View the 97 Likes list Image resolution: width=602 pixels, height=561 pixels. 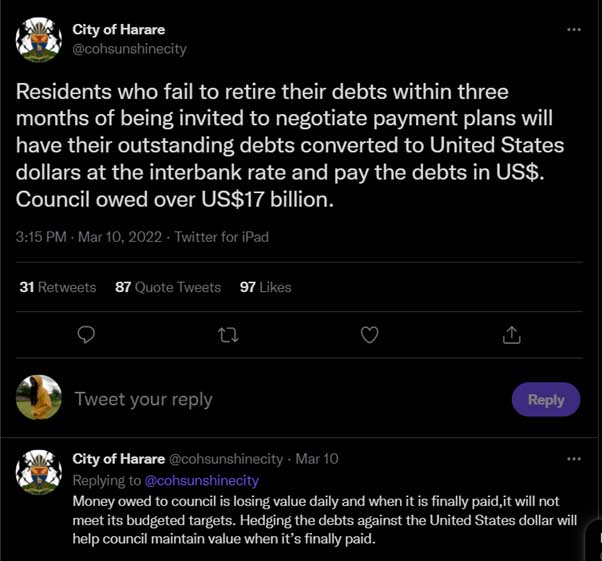pos(266,287)
